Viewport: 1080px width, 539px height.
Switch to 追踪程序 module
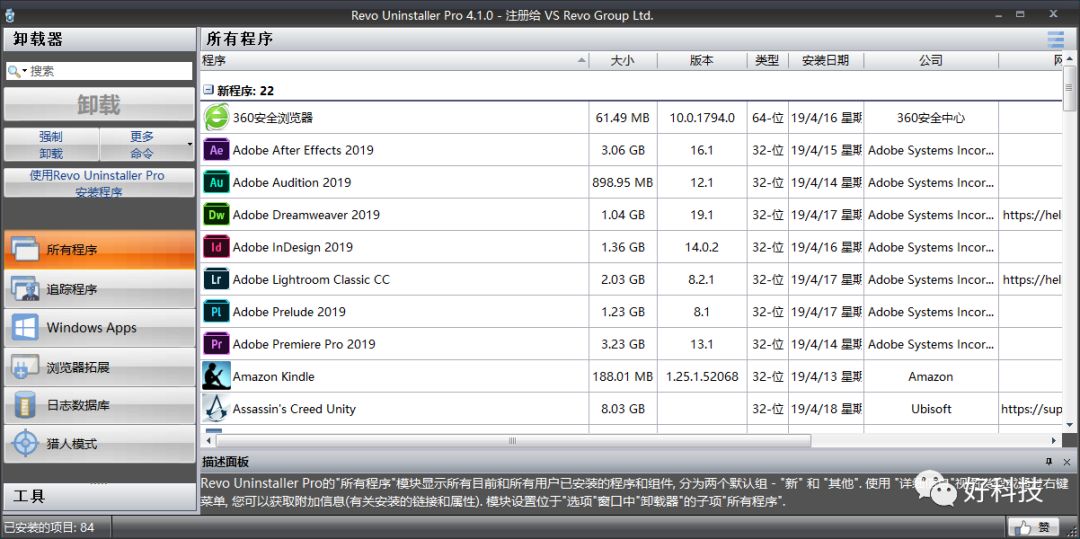[x=98, y=289]
